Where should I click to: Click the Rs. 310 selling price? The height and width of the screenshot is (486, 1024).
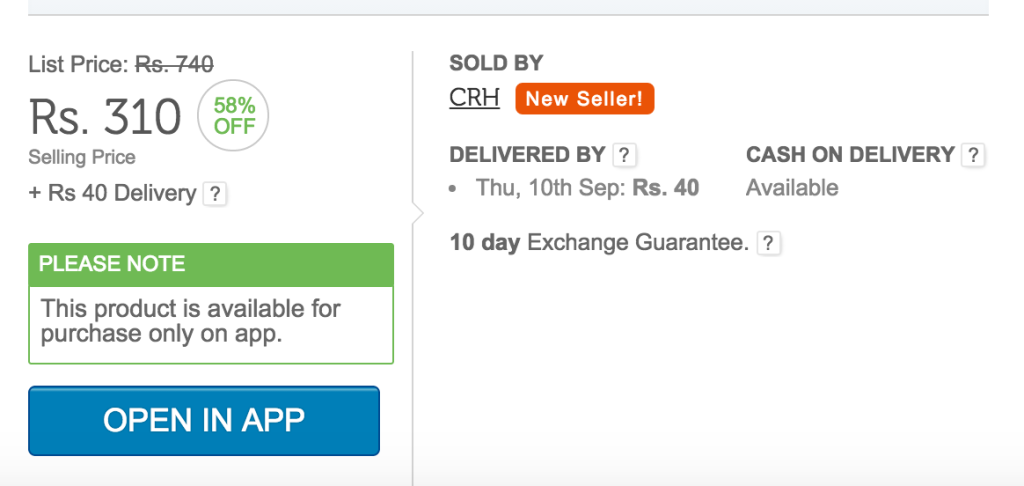point(105,118)
